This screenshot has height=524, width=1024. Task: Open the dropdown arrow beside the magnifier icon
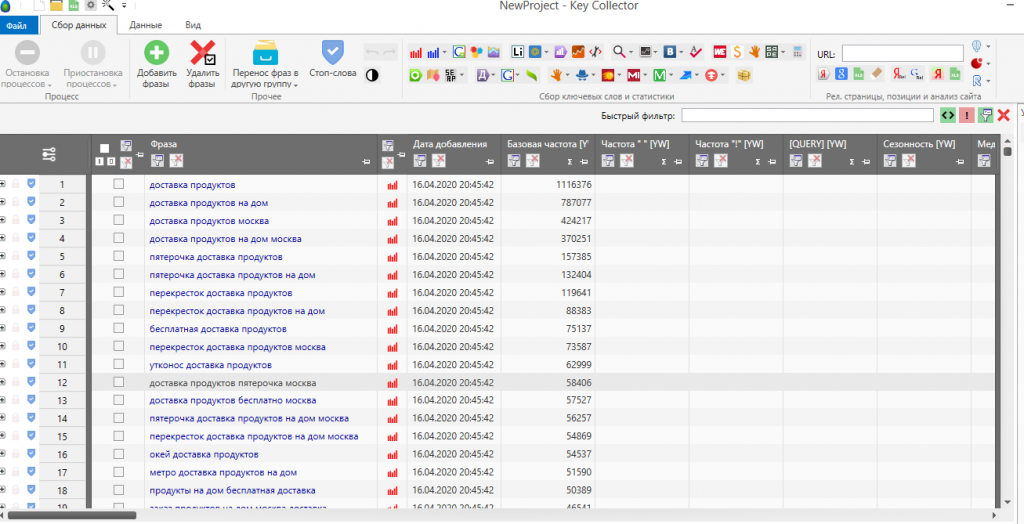(632, 51)
